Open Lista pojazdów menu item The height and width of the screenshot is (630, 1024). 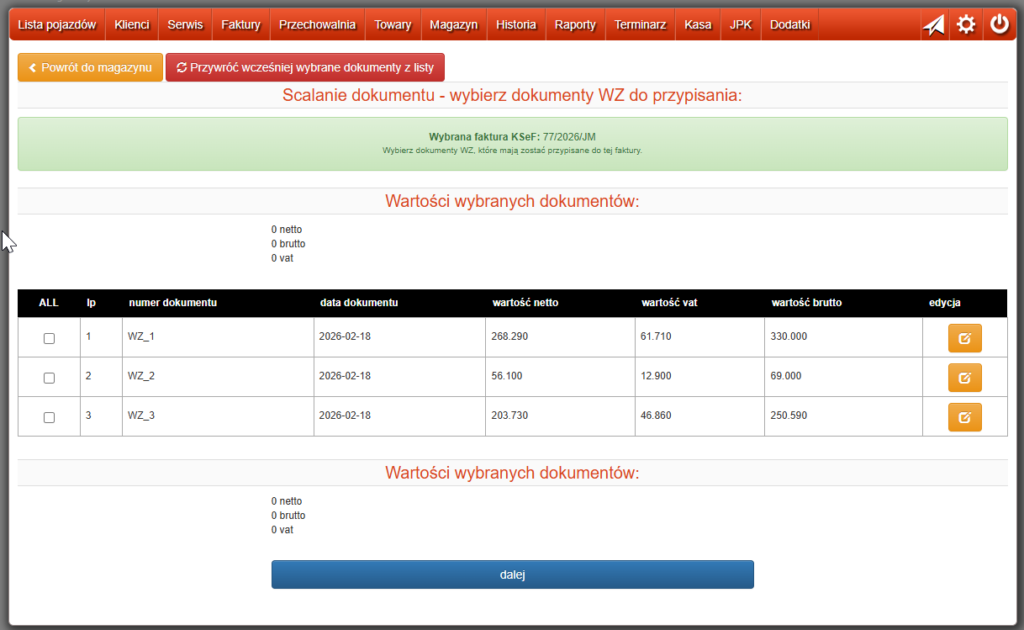57,24
